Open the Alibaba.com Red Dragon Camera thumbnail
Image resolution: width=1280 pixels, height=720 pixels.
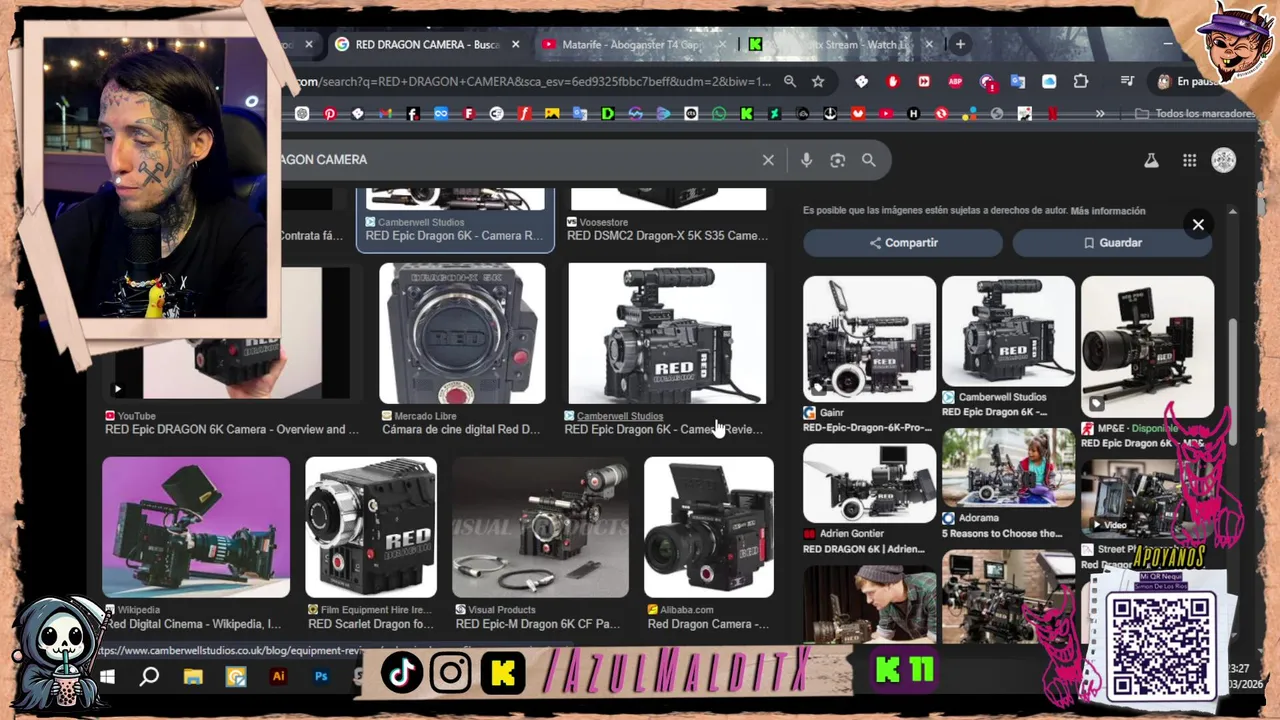709,527
